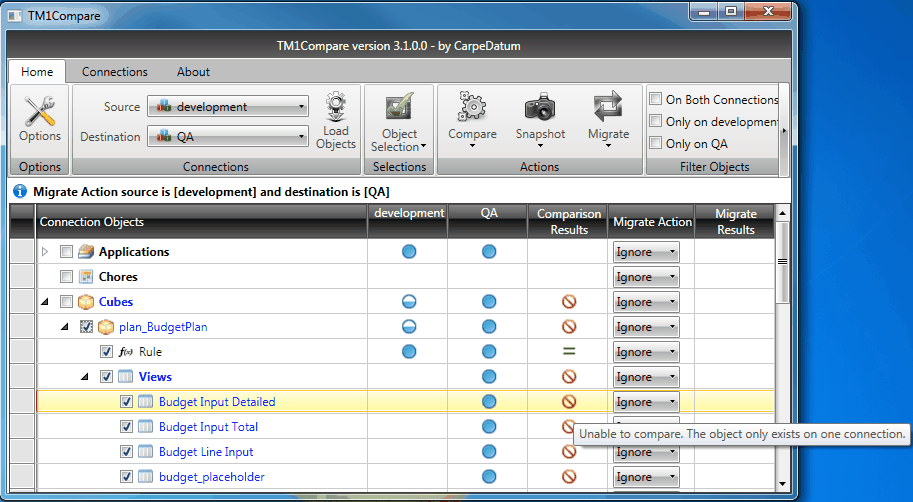The image size is (913, 502).
Task: Open Migrate Action dropdown for budget_placeholder
Action: [x=646, y=478]
